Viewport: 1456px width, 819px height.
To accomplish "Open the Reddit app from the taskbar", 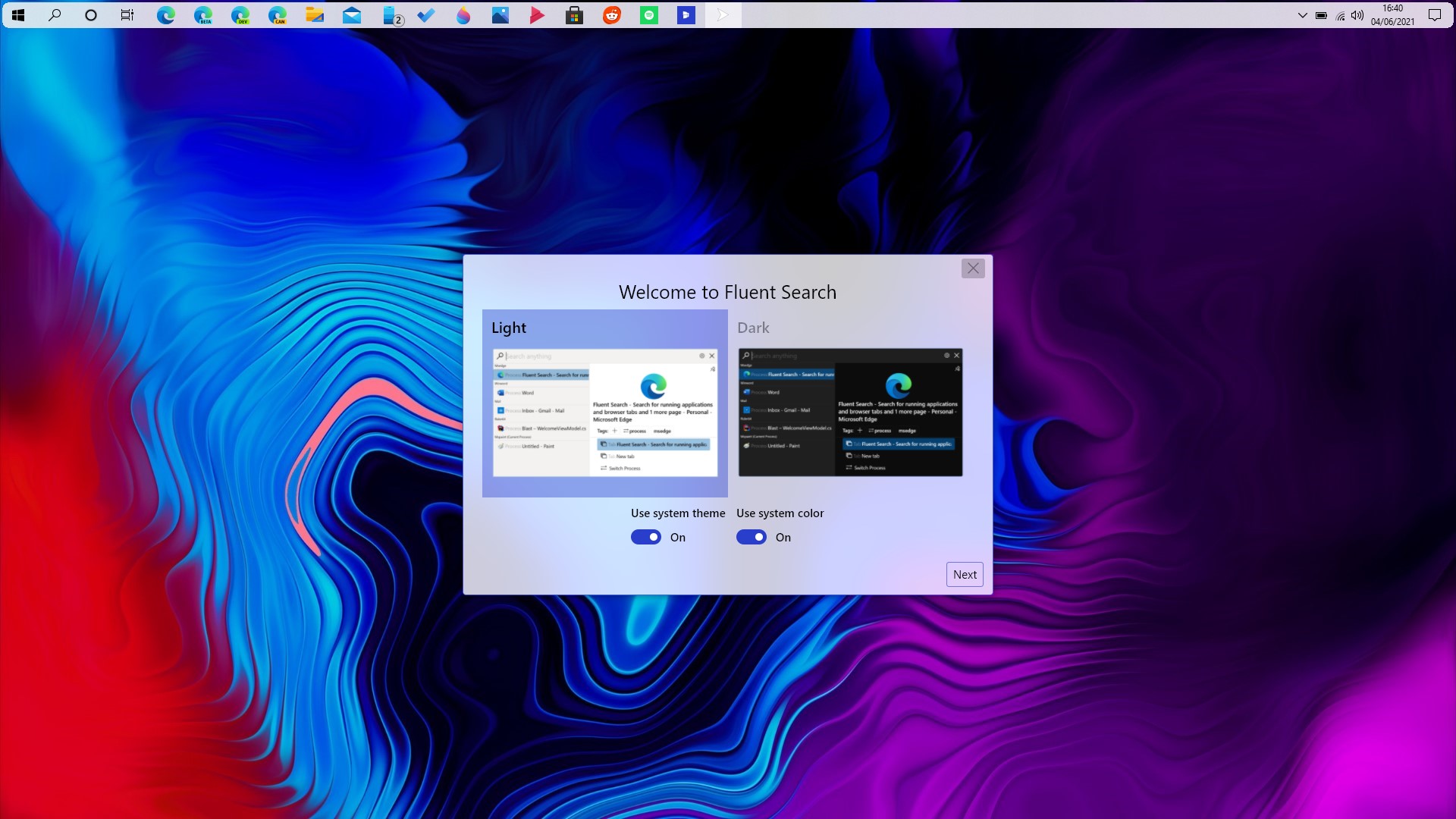I will (x=611, y=15).
